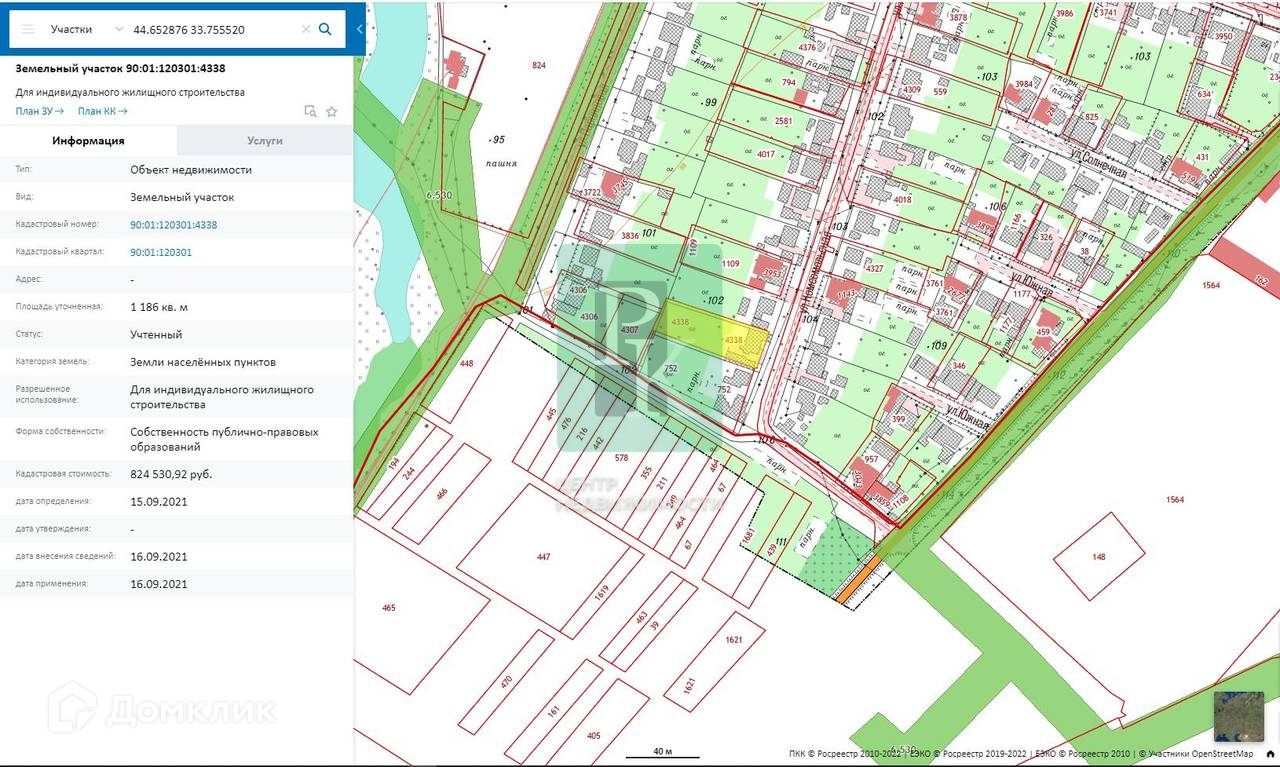The width and height of the screenshot is (1280, 767).
Task: Switch basemap via satellite thumbnail
Action: pyautogui.click(x=1238, y=715)
